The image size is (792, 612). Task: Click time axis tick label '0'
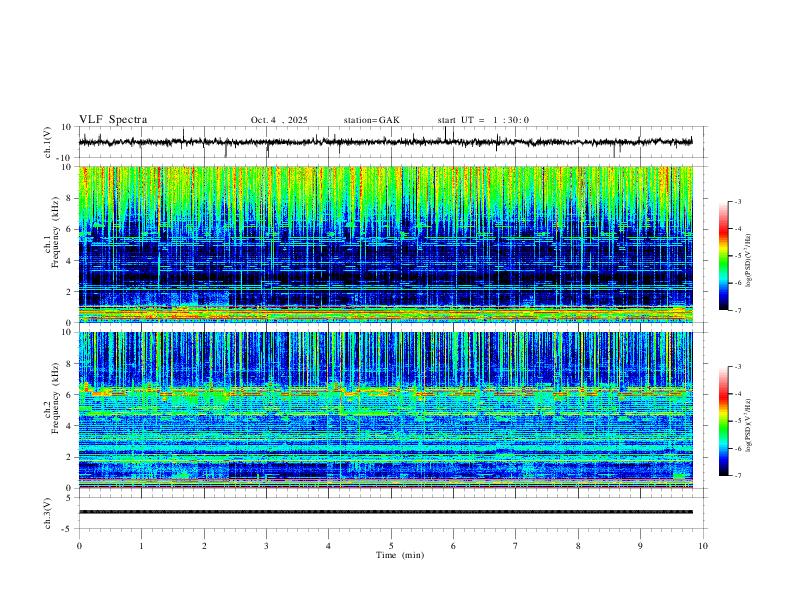79,546
